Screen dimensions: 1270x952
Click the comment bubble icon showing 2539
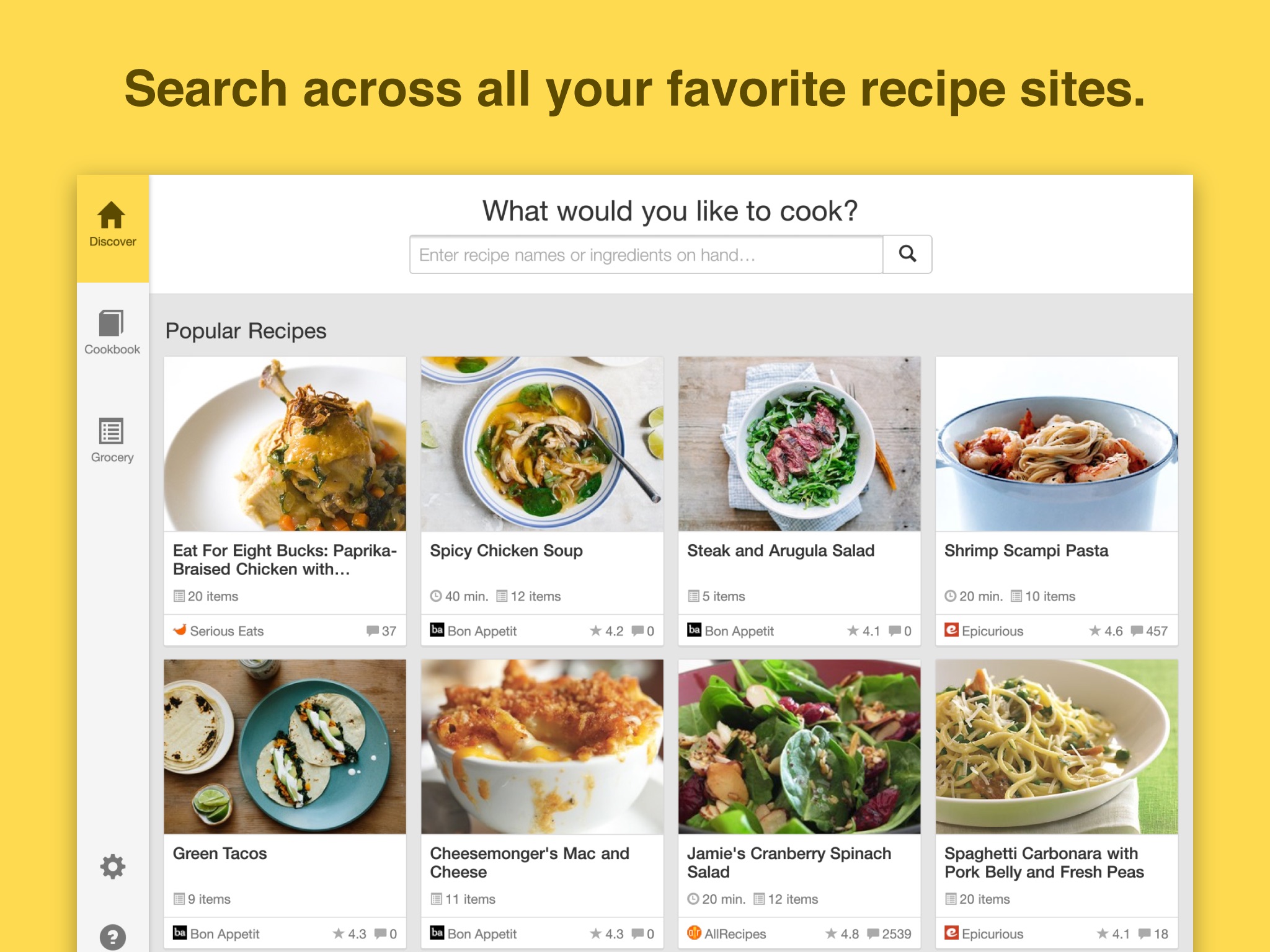click(873, 933)
